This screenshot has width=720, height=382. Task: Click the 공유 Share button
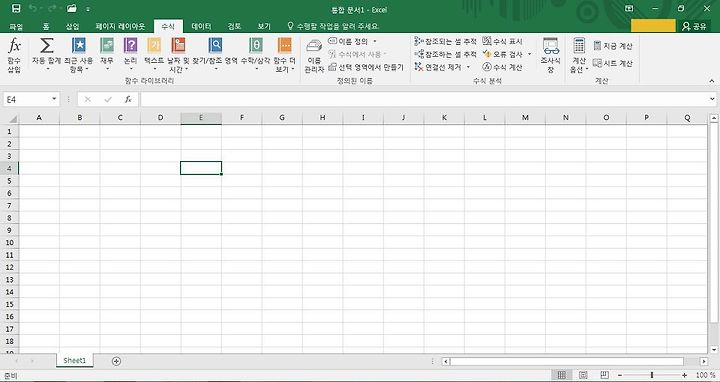tap(694, 26)
